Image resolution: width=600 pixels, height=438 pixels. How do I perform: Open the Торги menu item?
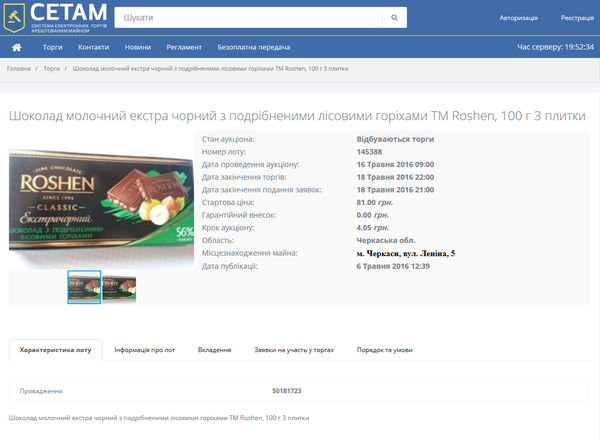[x=52, y=47]
